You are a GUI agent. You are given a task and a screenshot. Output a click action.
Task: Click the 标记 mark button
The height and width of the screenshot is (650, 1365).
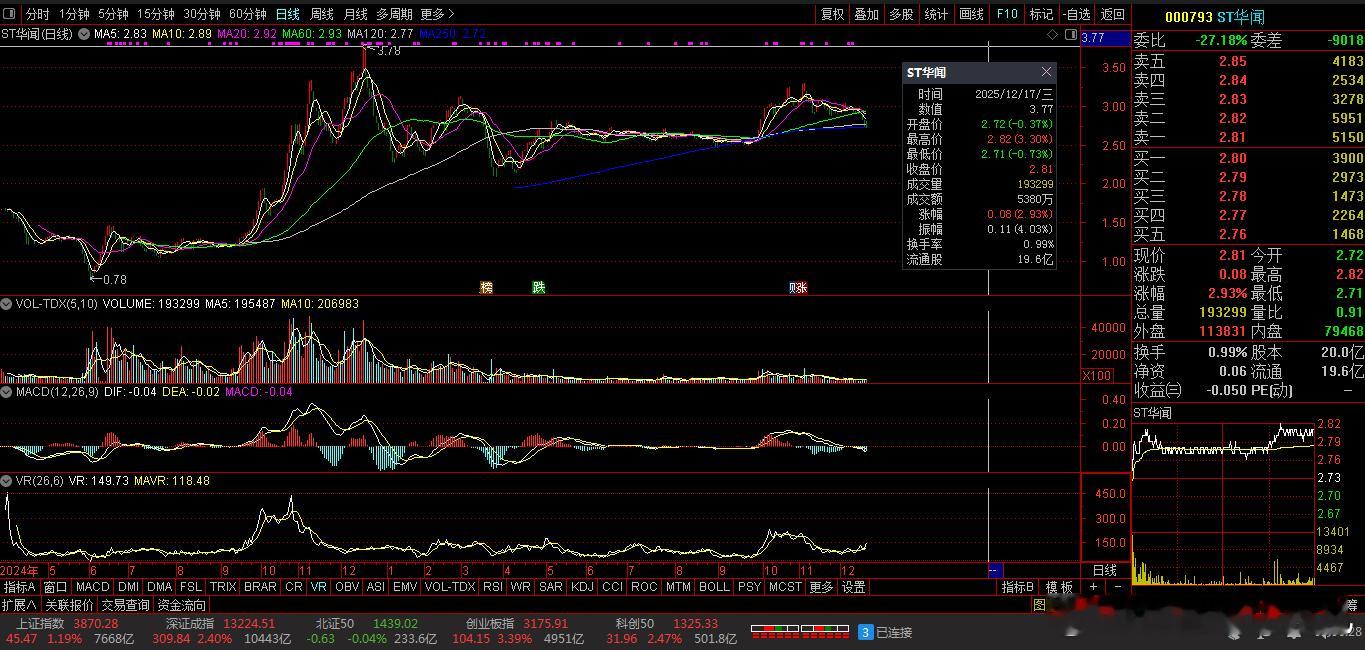pyautogui.click(x=1041, y=14)
